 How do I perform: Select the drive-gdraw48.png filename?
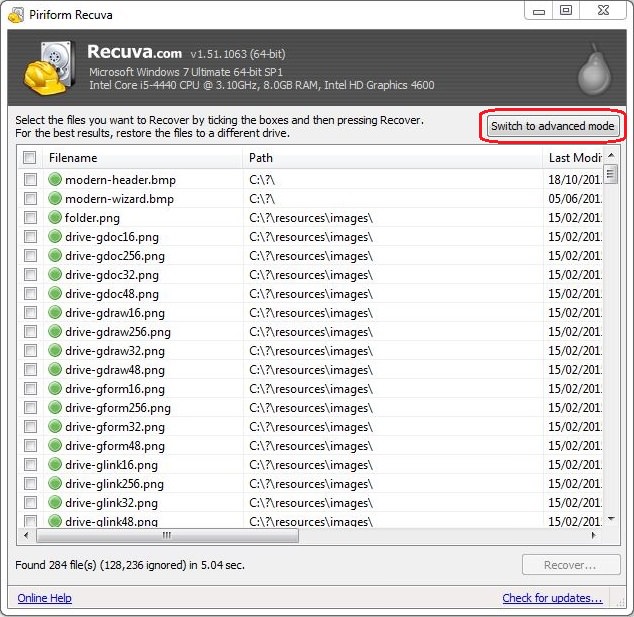pyautogui.click(x=115, y=370)
